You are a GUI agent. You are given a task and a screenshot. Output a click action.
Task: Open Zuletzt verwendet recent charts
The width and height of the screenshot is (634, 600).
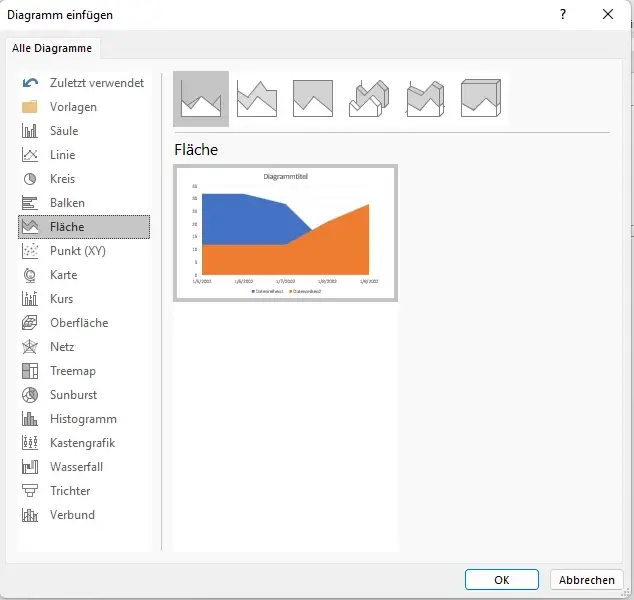pyautogui.click(x=96, y=83)
